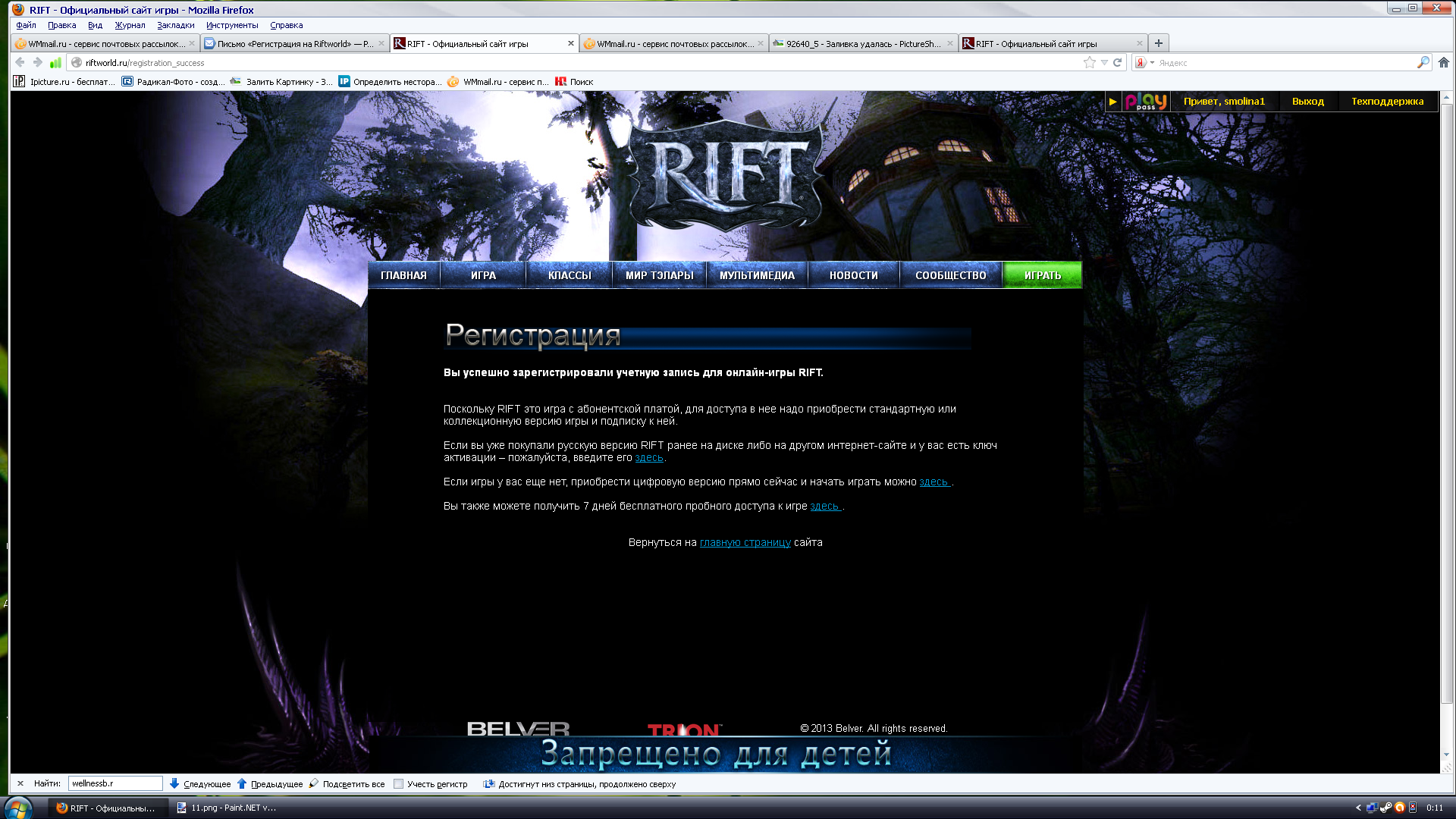
Task: Click the green ИГРАТЬ button
Action: point(1042,275)
